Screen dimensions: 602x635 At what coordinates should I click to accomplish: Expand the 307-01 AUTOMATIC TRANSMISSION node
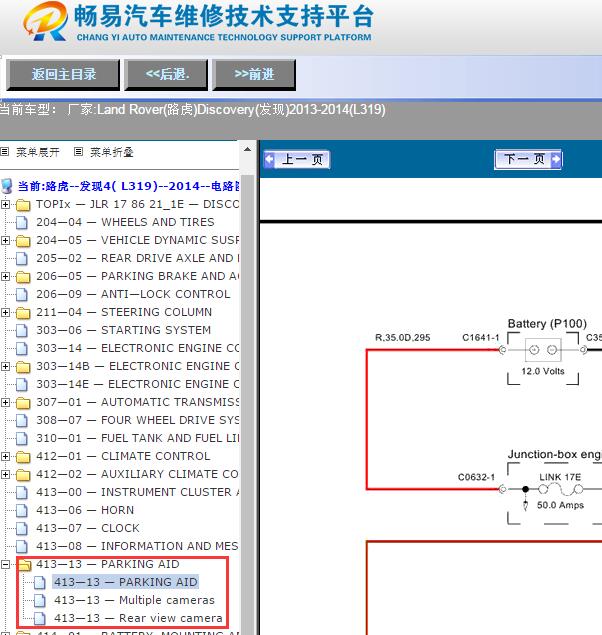(x=5, y=403)
